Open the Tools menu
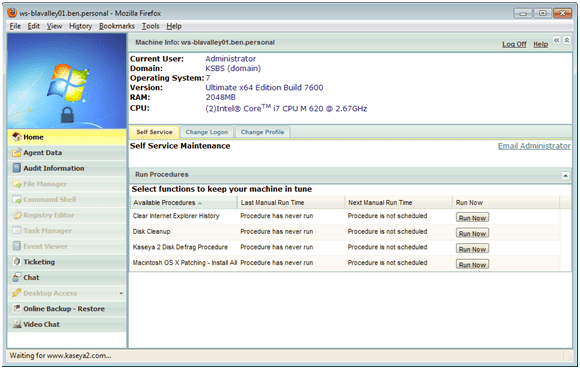580x369 pixels. tap(151, 26)
